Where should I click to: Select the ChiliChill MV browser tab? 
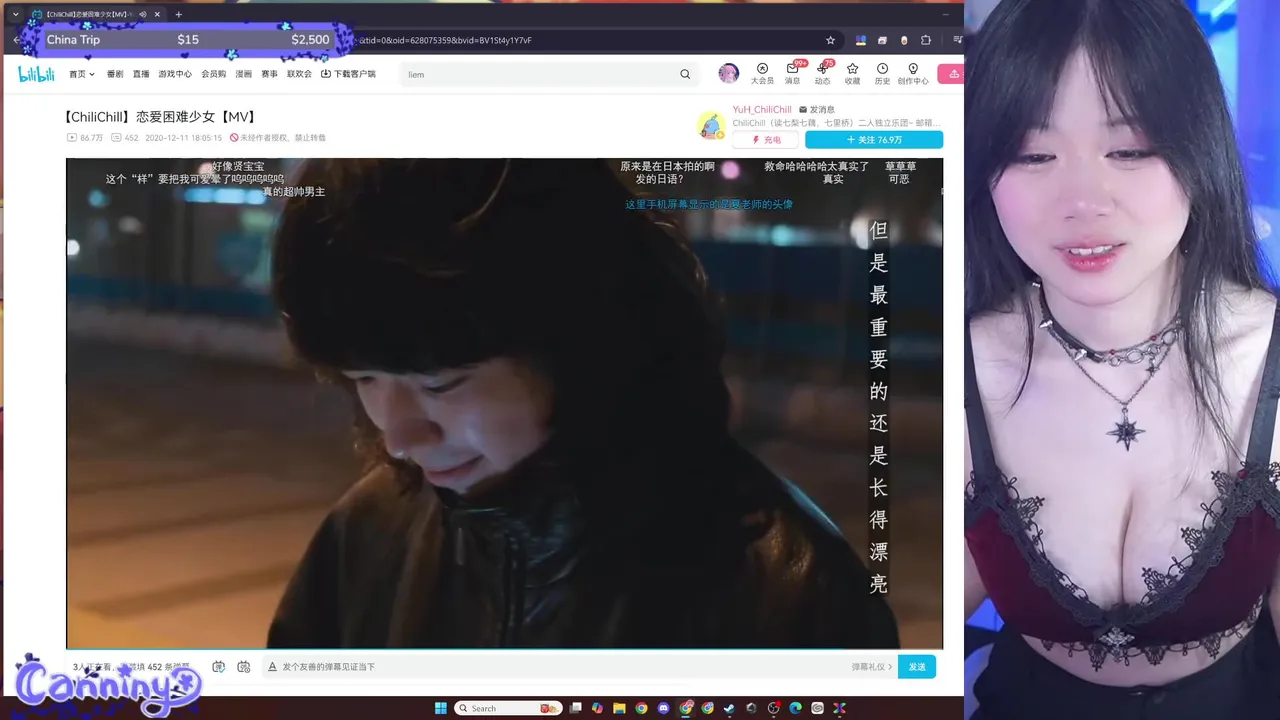pyautogui.click(x=97, y=14)
